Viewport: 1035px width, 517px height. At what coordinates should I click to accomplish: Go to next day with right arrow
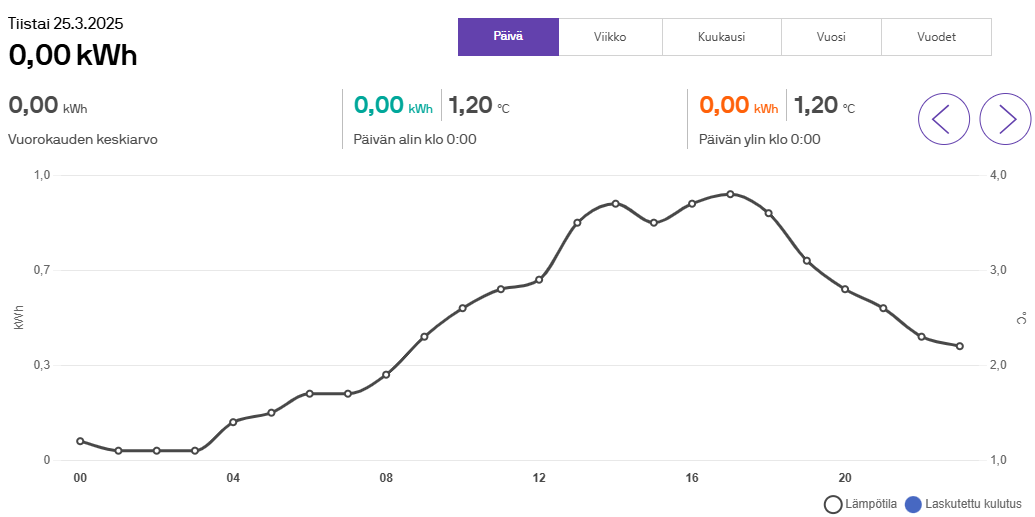[1005, 119]
